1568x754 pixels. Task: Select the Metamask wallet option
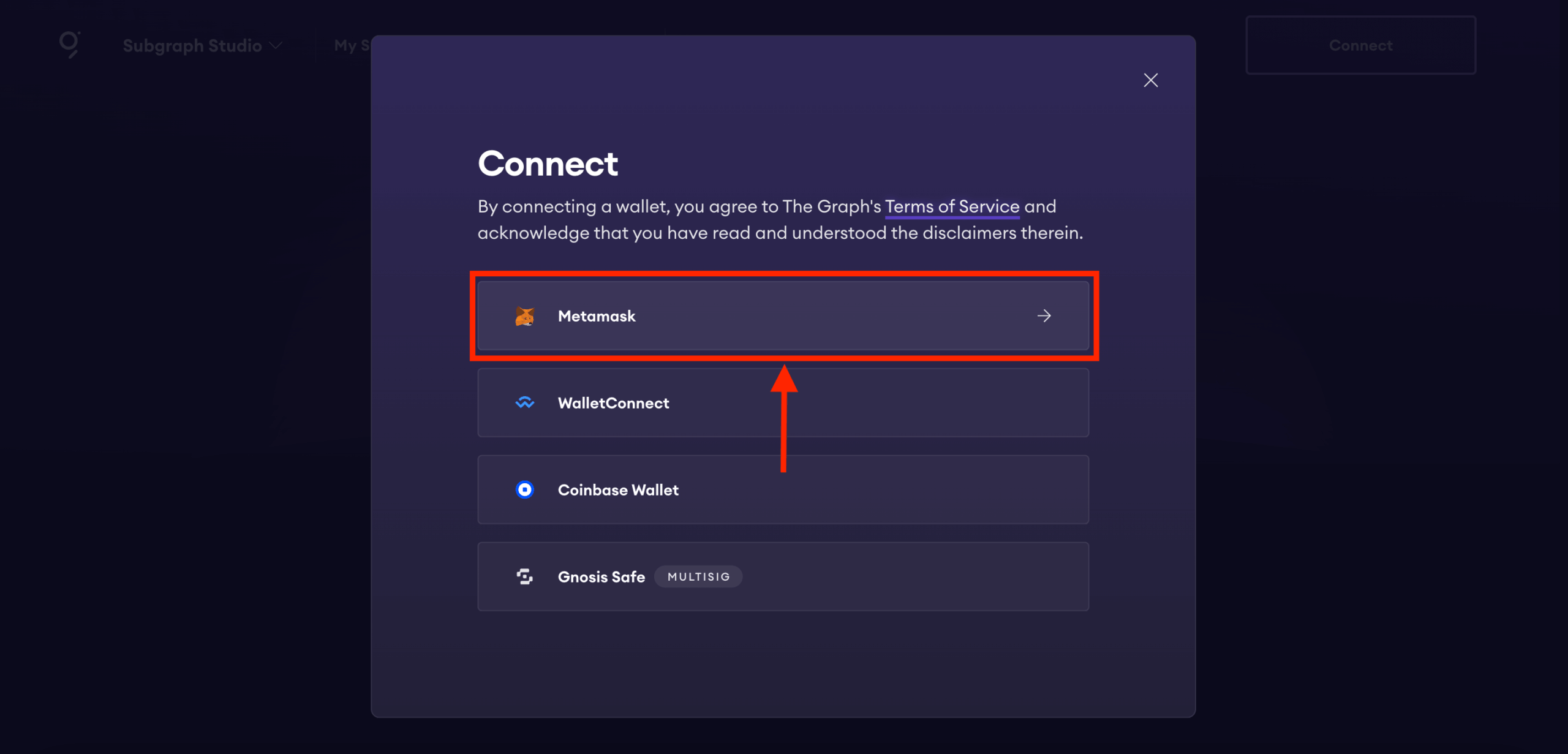click(x=783, y=316)
